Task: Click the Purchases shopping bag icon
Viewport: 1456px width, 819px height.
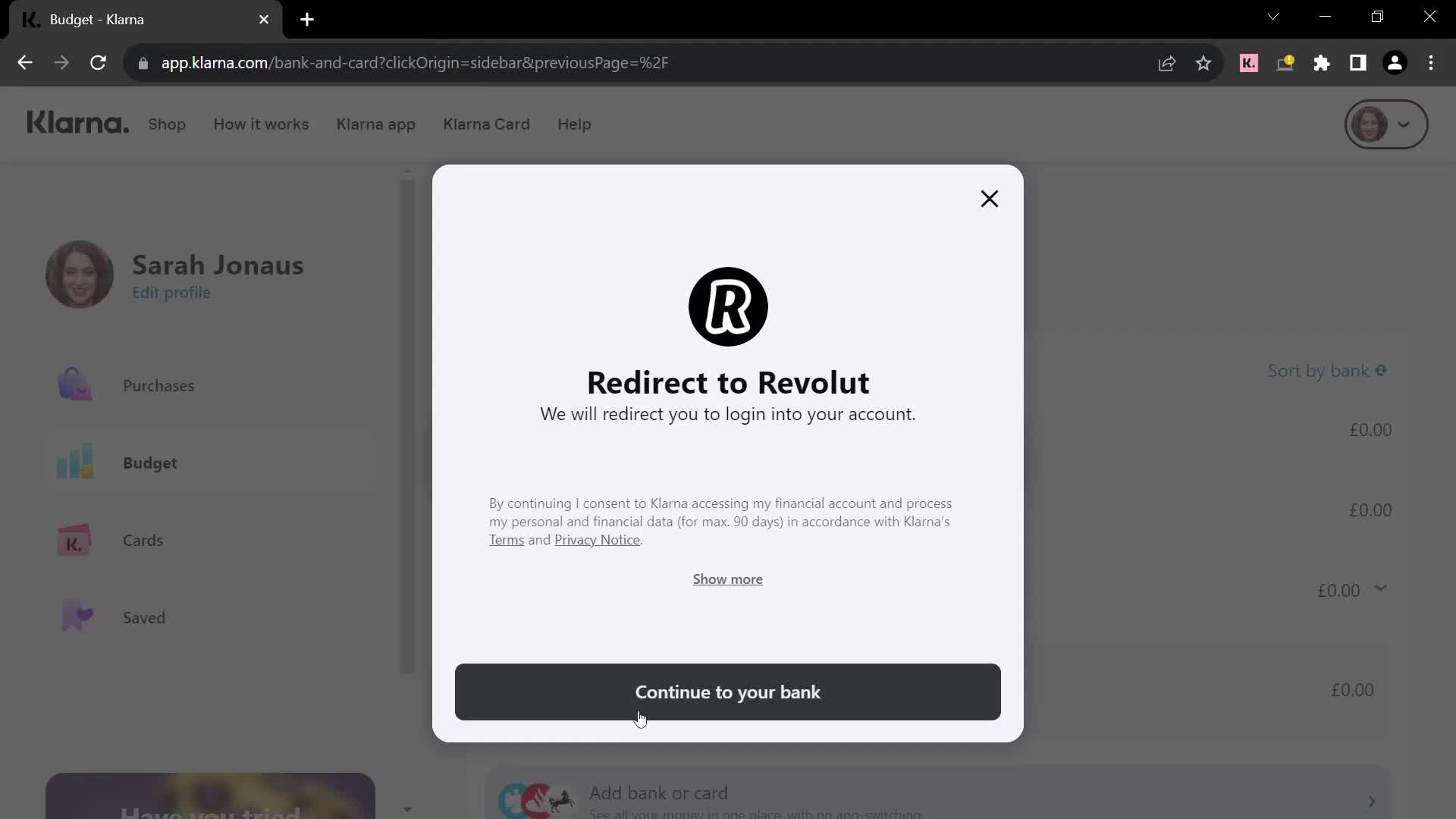Action: point(74,384)
